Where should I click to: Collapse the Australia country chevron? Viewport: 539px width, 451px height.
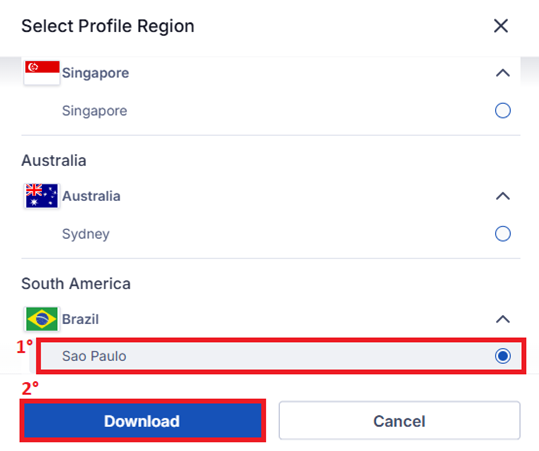(503, 196)
